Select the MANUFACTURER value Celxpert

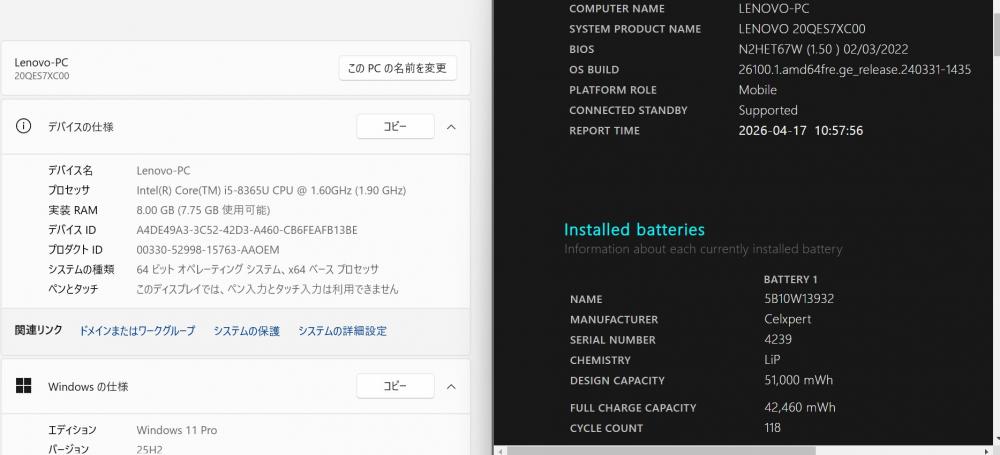(788, 319)
